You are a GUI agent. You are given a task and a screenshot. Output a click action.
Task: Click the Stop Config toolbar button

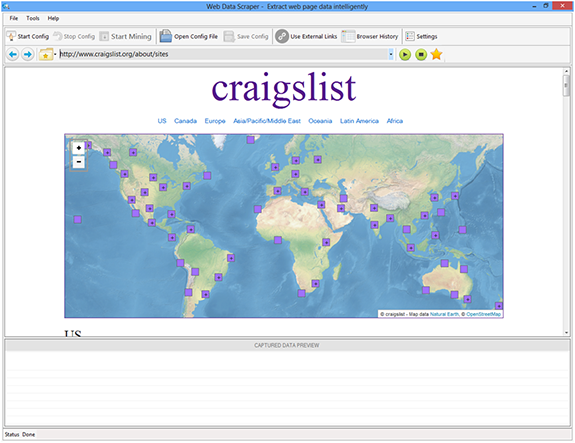tap(74, 36)
